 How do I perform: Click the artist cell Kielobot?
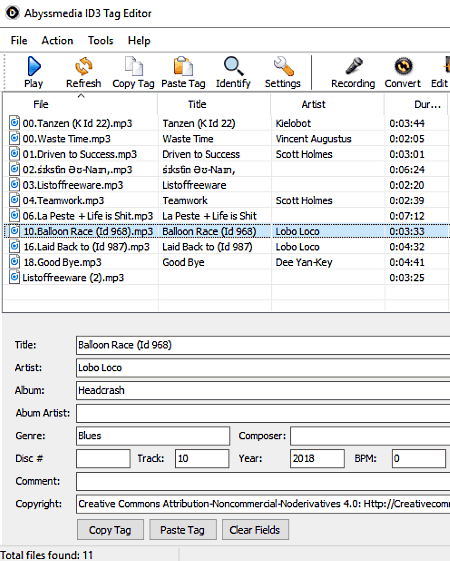pos(293,123)
